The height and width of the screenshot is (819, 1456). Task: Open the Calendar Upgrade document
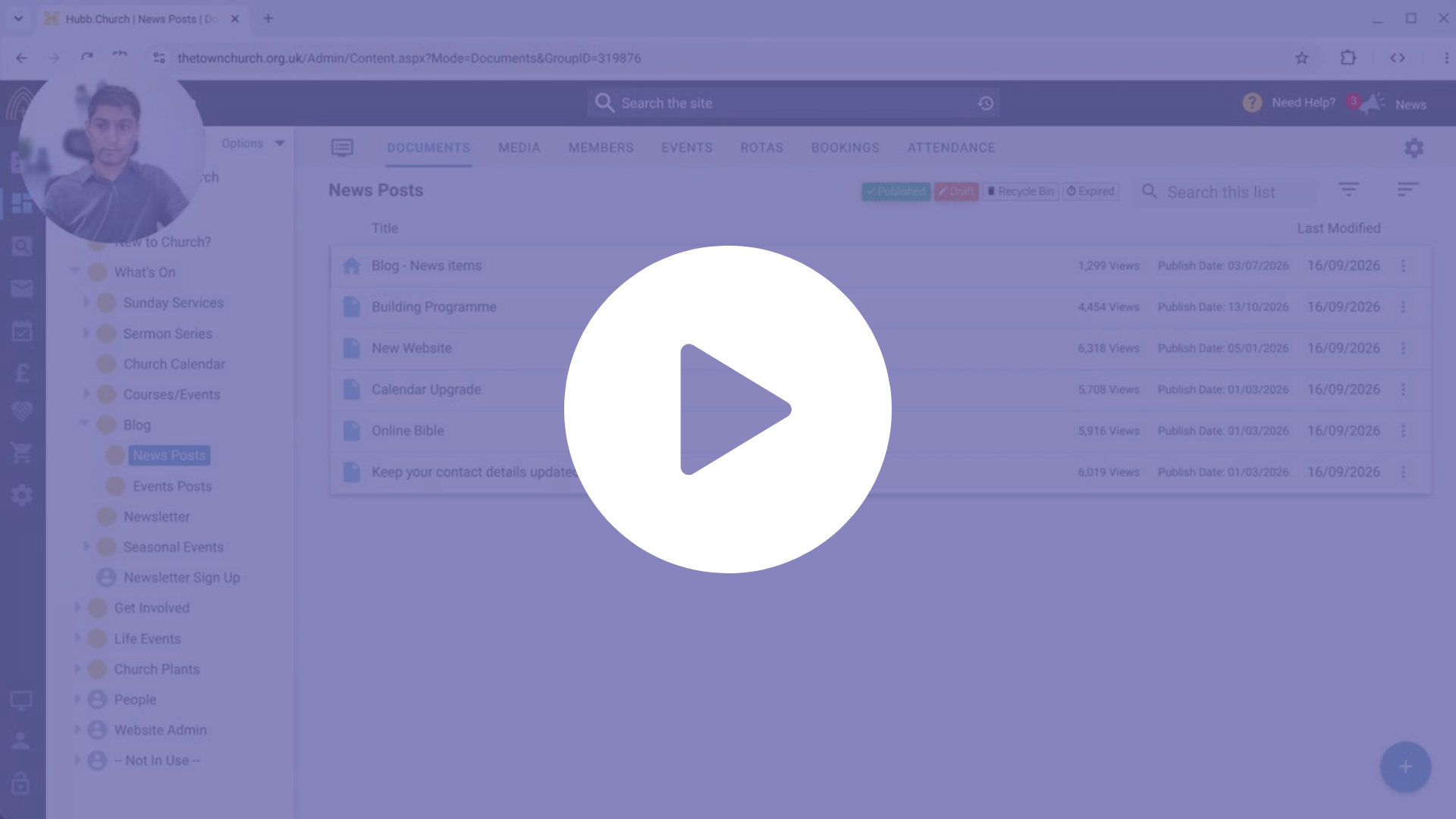pyautogui.click(x=426, y=389)
